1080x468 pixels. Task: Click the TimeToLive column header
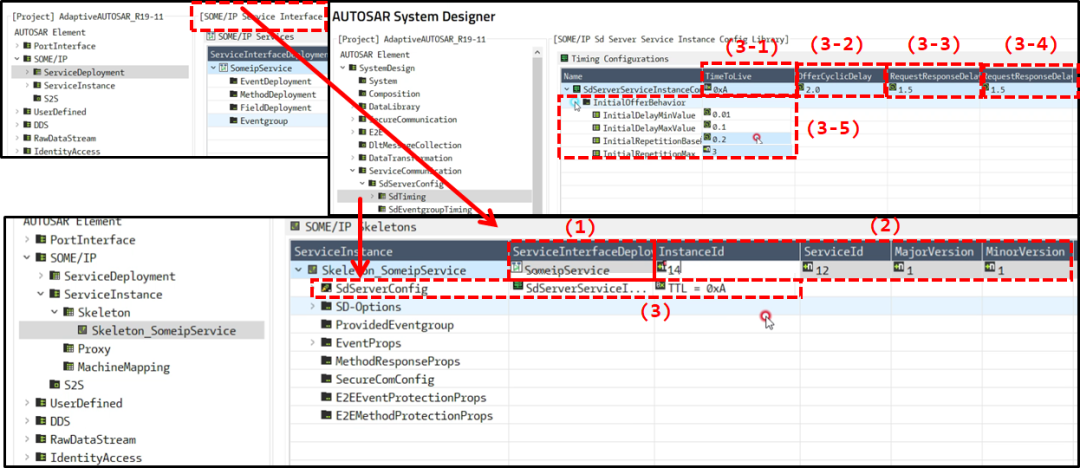point(748,75)
